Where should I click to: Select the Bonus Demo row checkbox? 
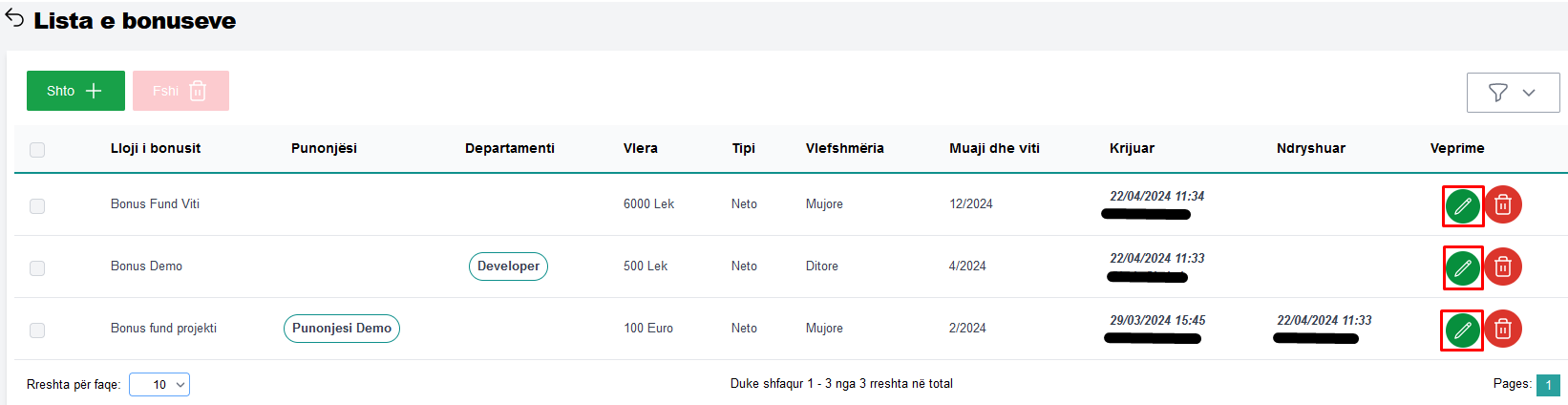point(37,268)
